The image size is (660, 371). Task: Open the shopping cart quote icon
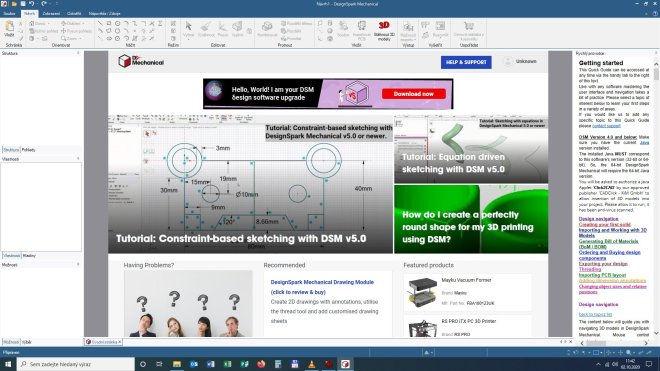click(468, 27)
